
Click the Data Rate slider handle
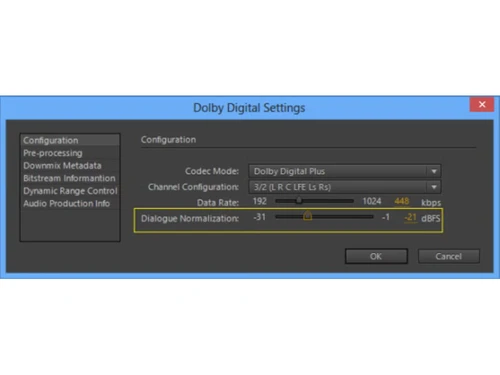299,200
